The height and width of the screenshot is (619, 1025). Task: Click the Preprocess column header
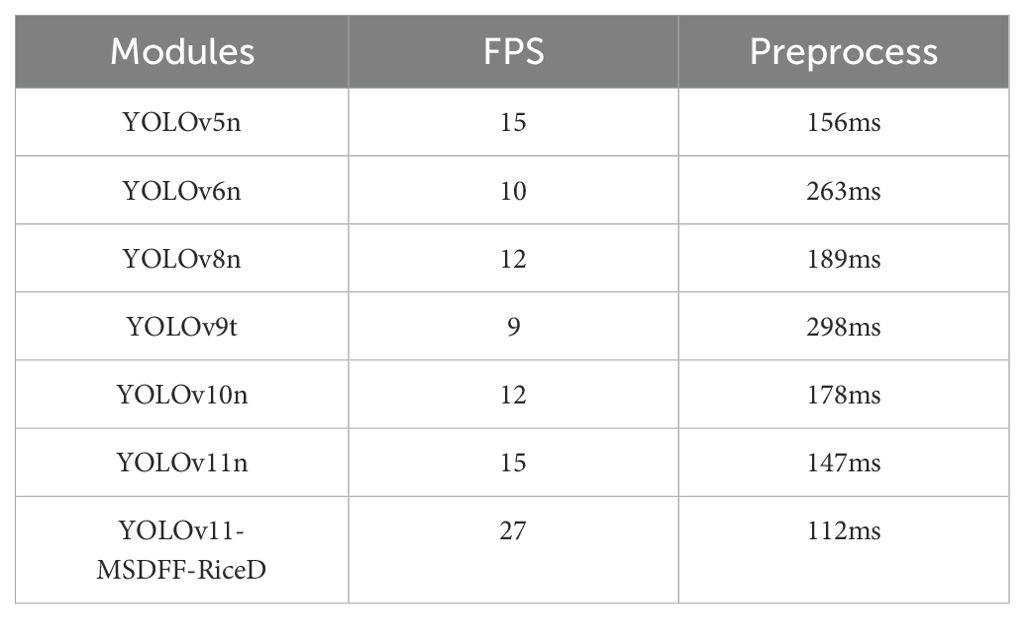click(843, 52)
